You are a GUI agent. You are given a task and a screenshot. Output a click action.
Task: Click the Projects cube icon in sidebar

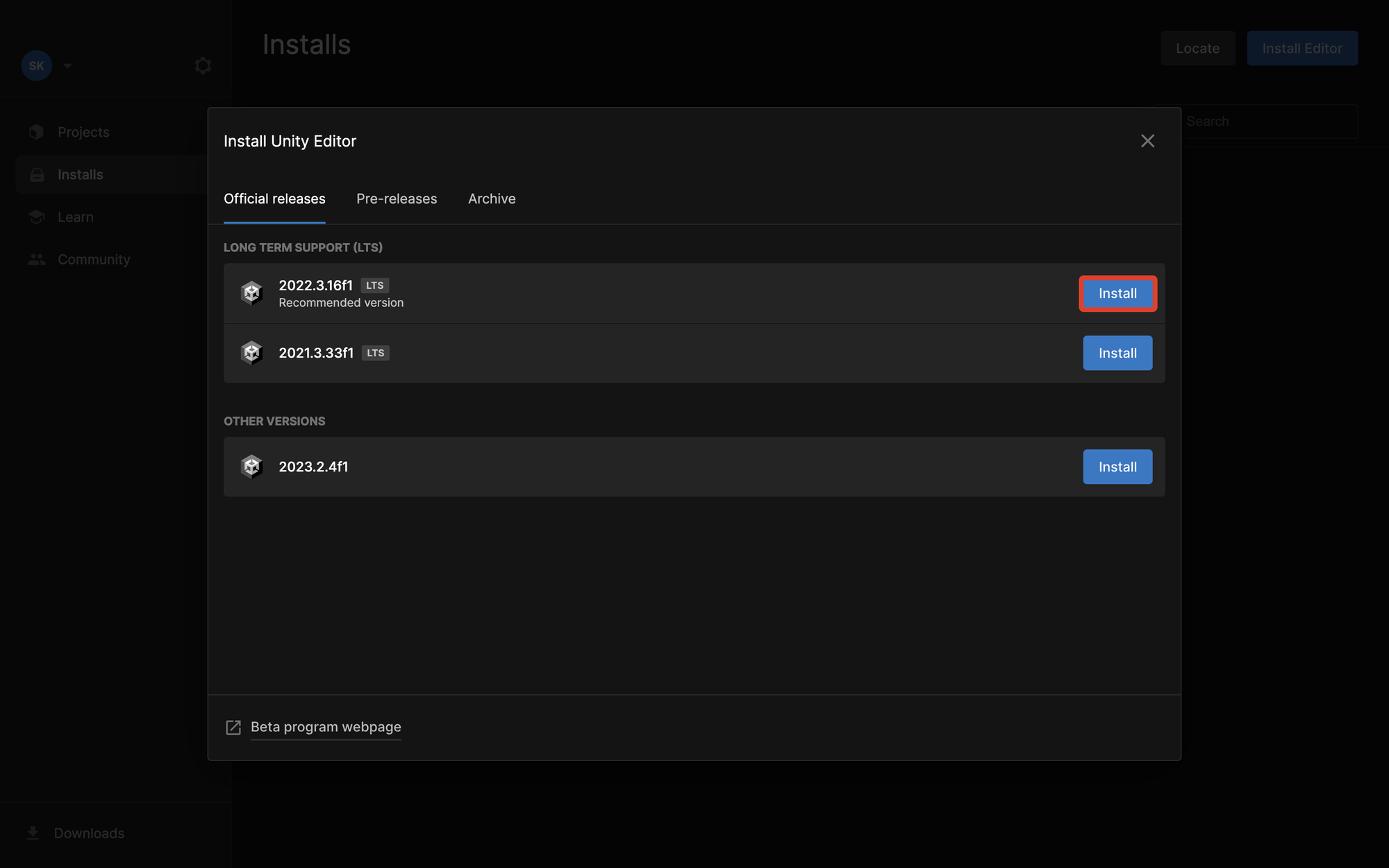(x=37, y=132)
